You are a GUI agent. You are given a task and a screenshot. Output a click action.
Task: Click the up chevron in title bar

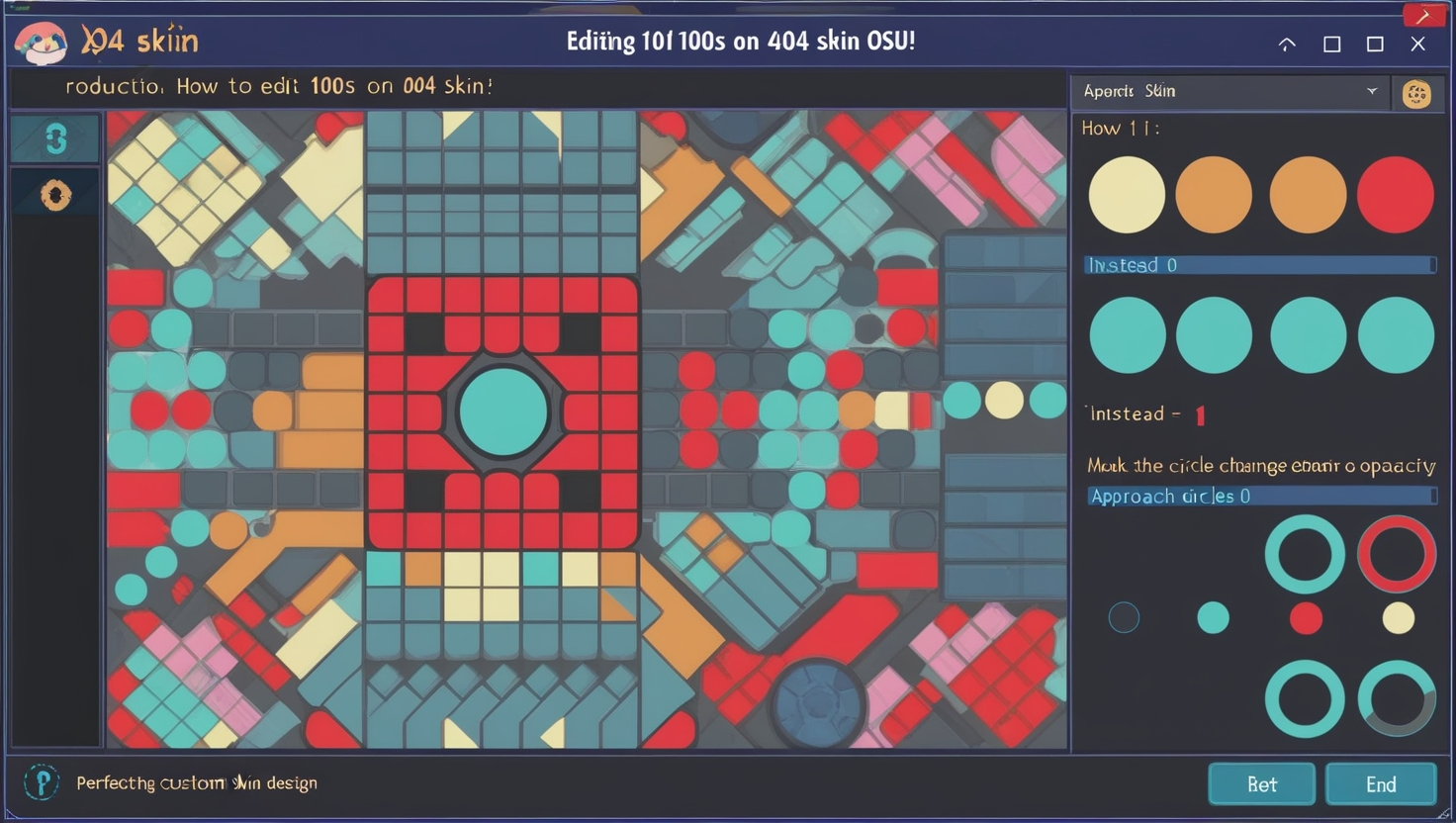pyautogui.click(x=1287, y=45)
